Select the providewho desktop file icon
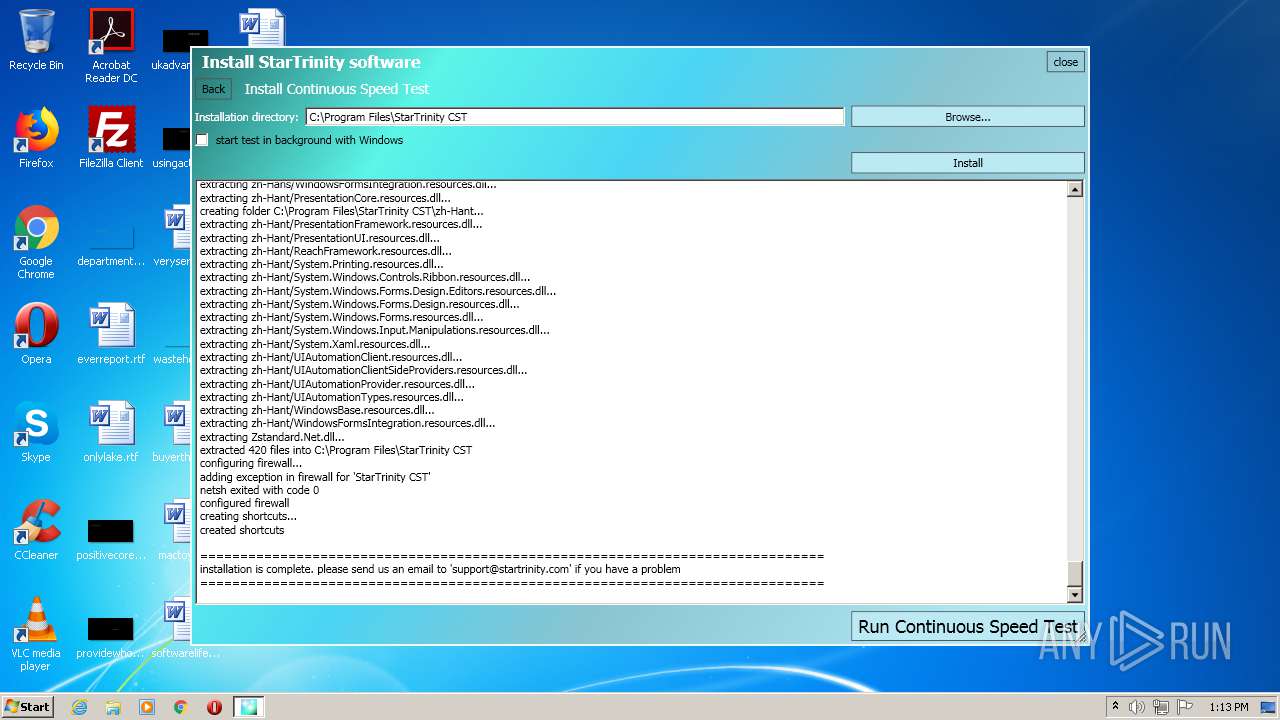The height and width of the screenshot is (720, 1280). click(x=111, y=636)
